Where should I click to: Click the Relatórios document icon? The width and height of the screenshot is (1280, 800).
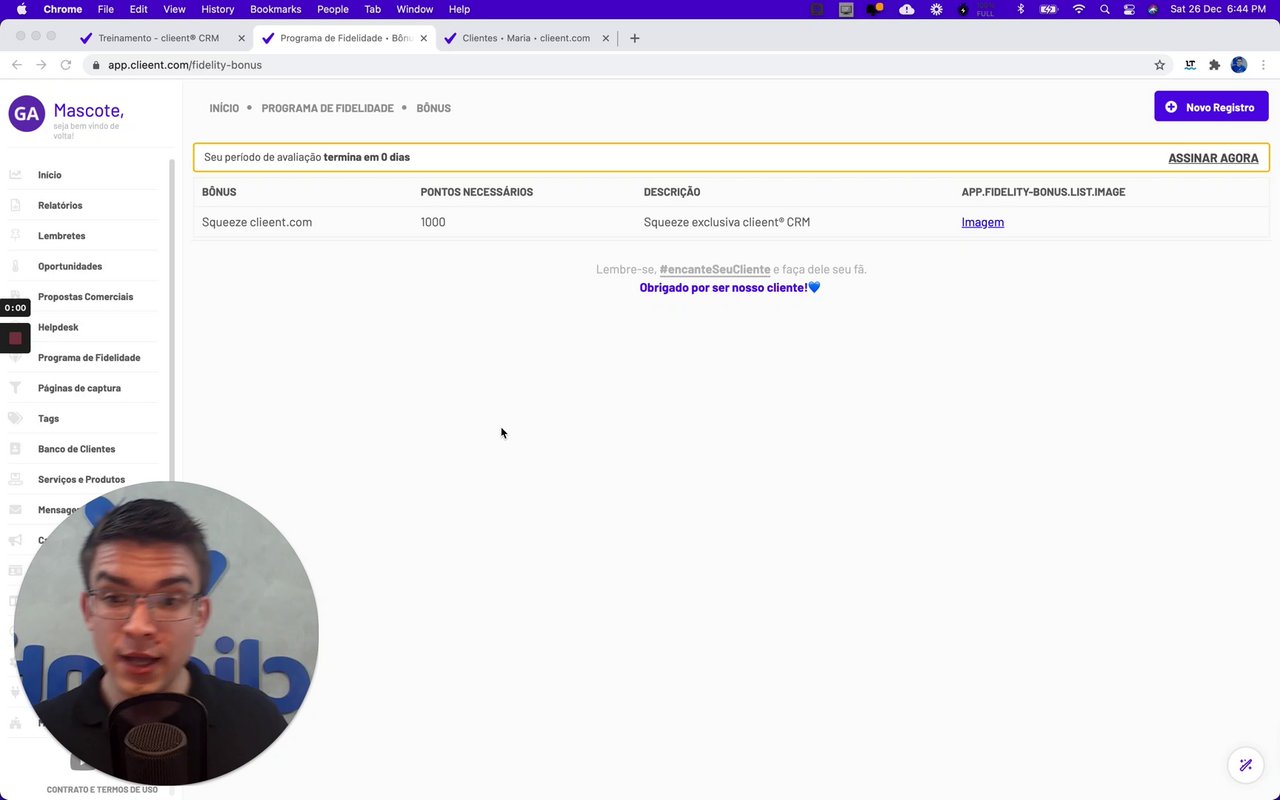(x=15, y=205)
